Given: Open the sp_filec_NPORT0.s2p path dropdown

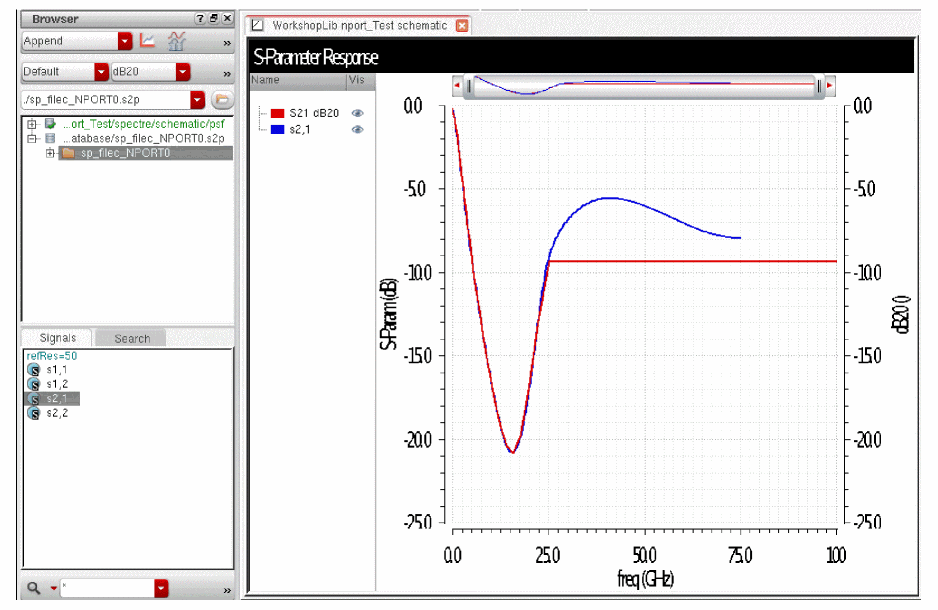Looking at the screenshot, I should pos(197,100).
